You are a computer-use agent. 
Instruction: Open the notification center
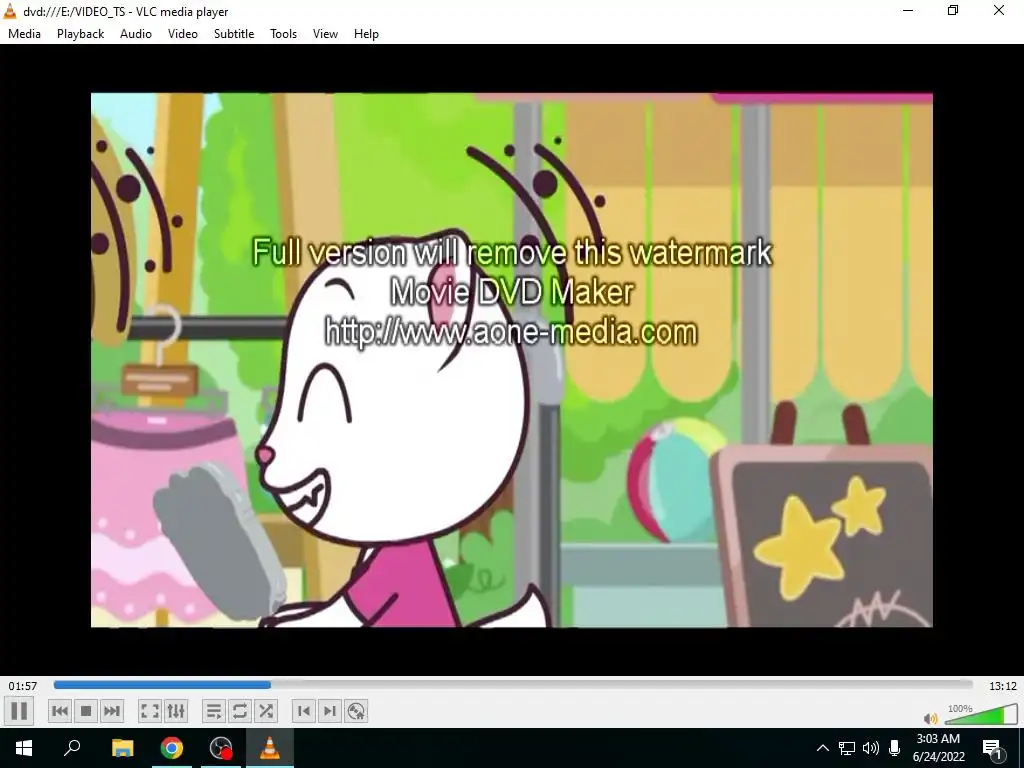point(992,748)
